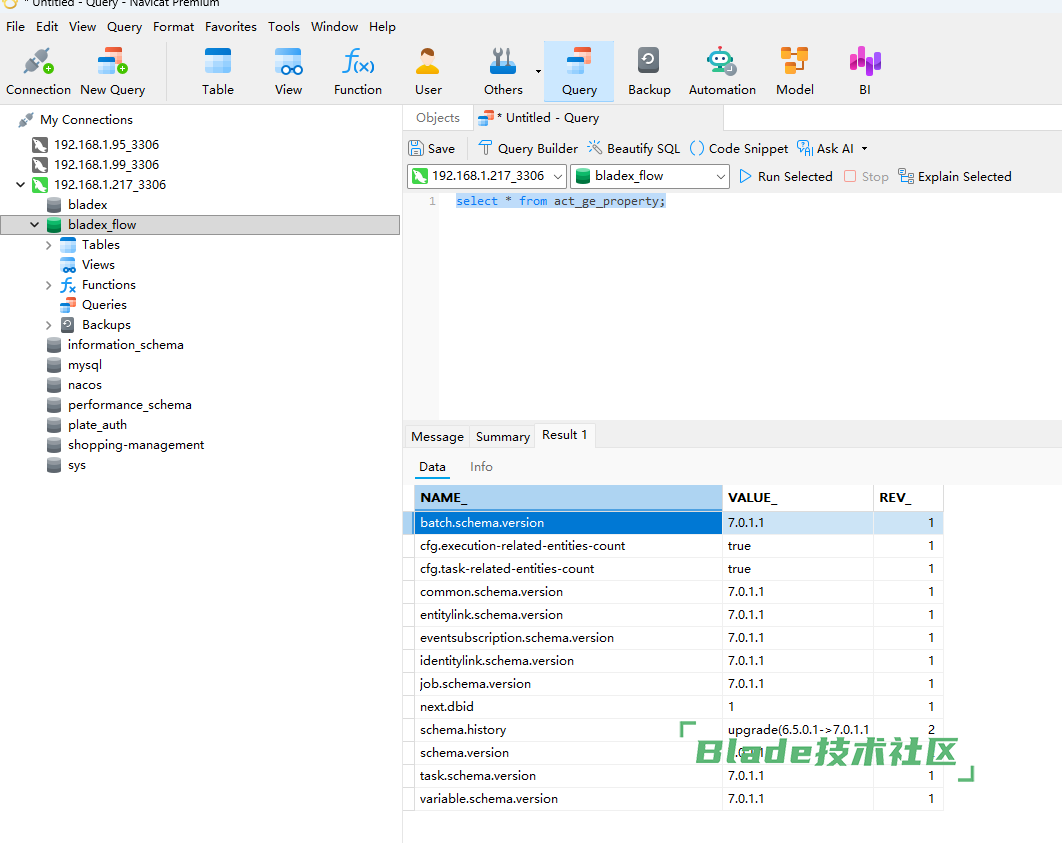This screenshot has width=1062, height=843.
Task: Open the Format menu
Action: tap(173, 26)
